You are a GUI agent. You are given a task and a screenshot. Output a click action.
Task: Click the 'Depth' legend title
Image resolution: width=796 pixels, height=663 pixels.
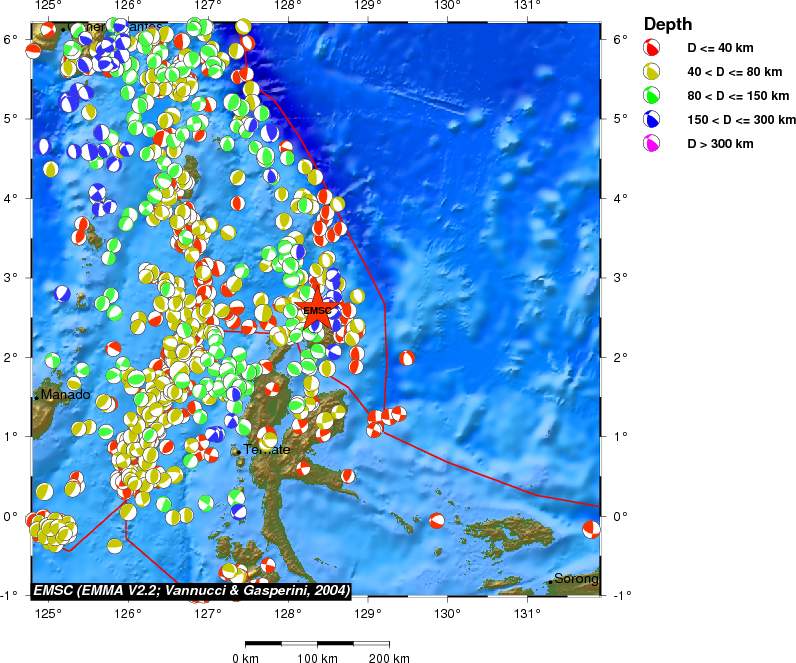667,24
